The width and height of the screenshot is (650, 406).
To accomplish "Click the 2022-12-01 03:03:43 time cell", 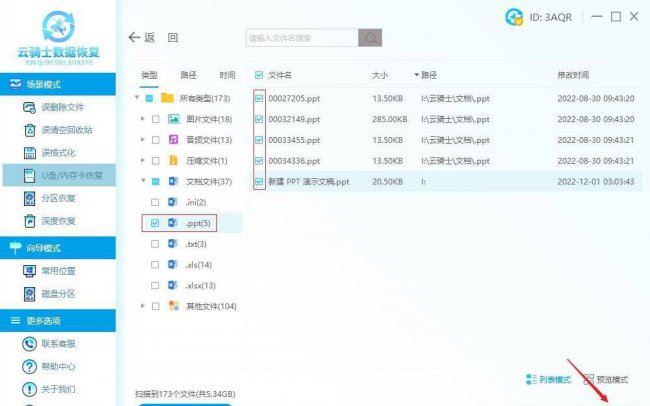I will pos(596,182).
